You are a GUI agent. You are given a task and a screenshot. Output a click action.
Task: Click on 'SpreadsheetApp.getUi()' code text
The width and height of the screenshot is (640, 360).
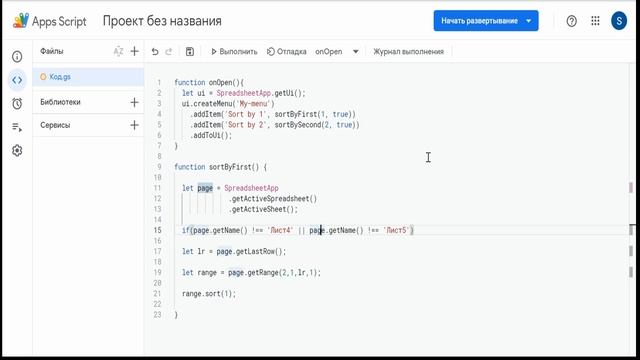pos(261,93)
